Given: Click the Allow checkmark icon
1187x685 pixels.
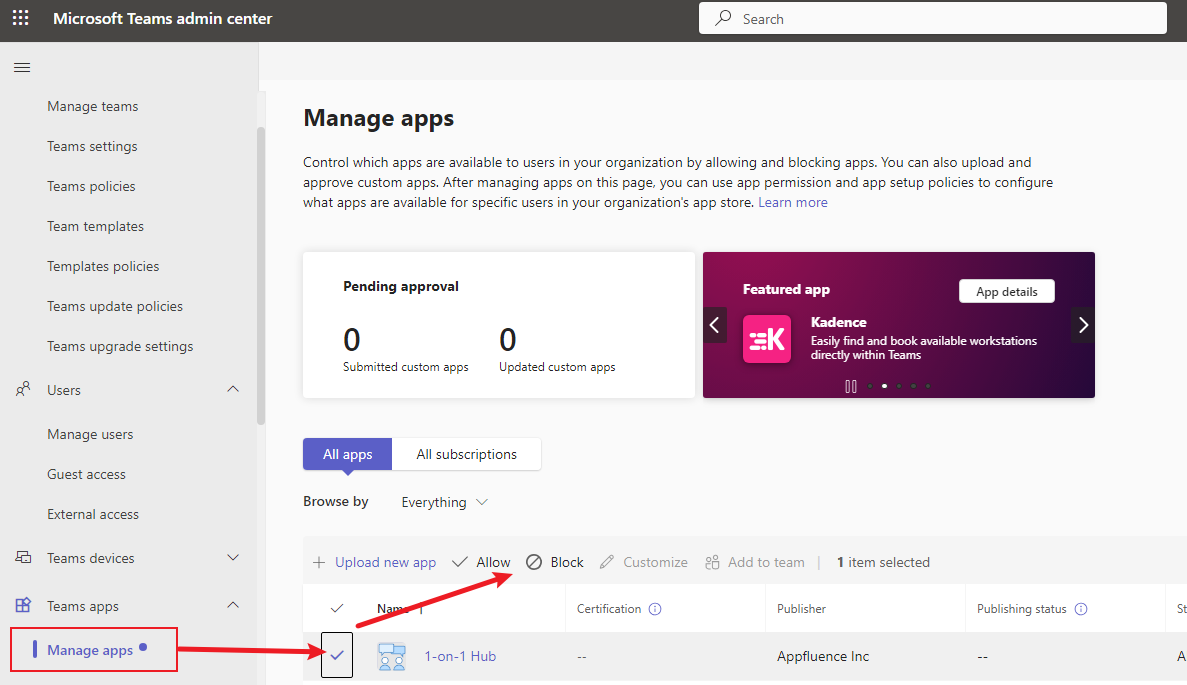Looking at the screenshot, I should tap(460, 562).
